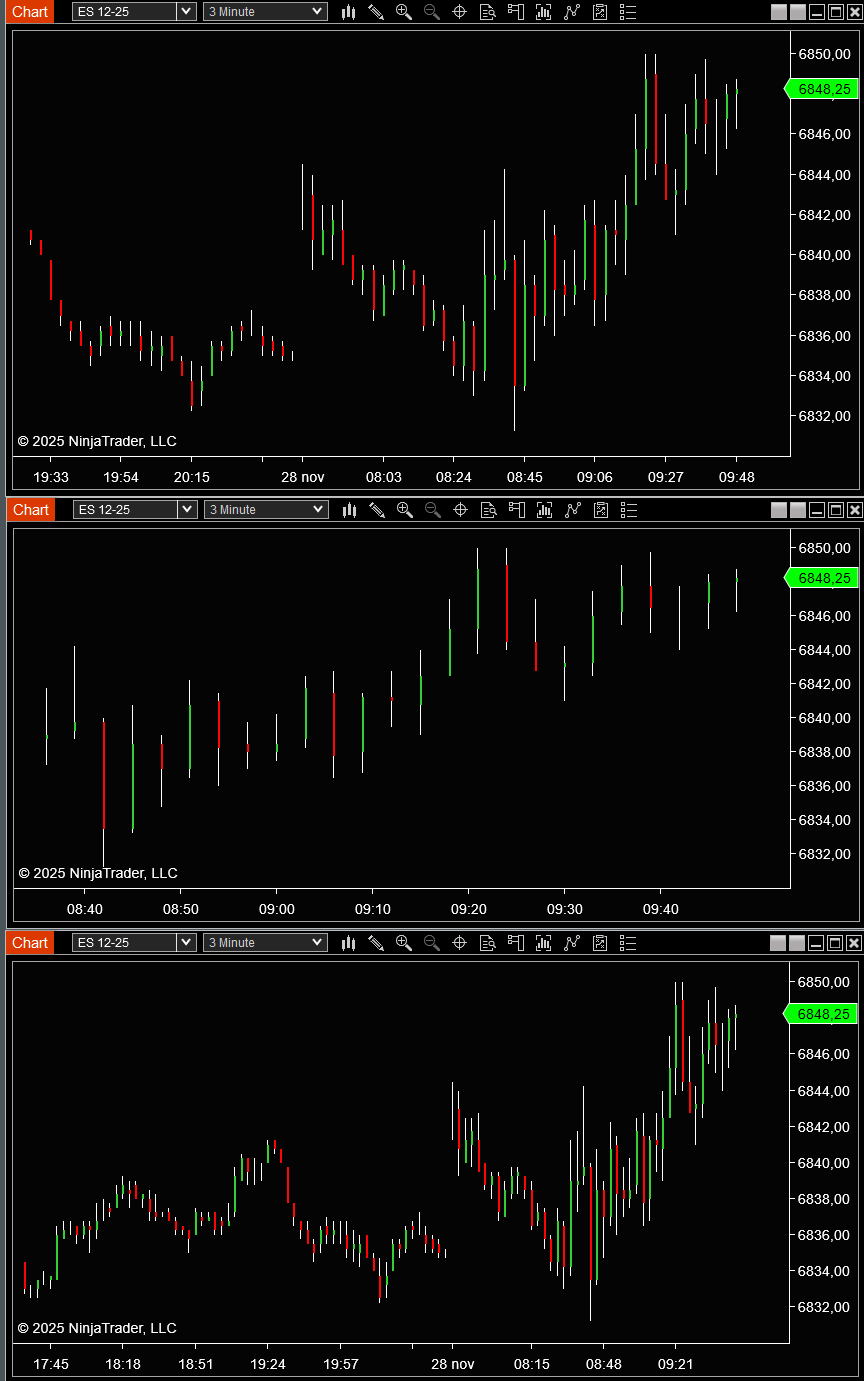Click zoom out magnifier in middle chart
Screen dimensions: 864x1381
432,510
